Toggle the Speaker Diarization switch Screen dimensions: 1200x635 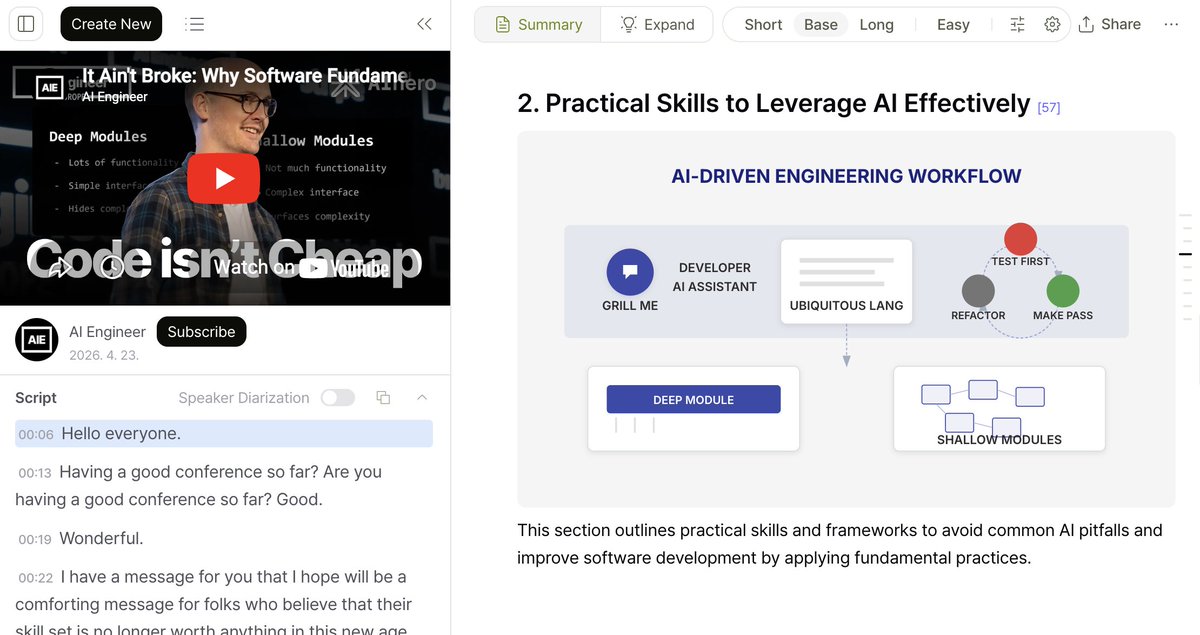[338, 398]
